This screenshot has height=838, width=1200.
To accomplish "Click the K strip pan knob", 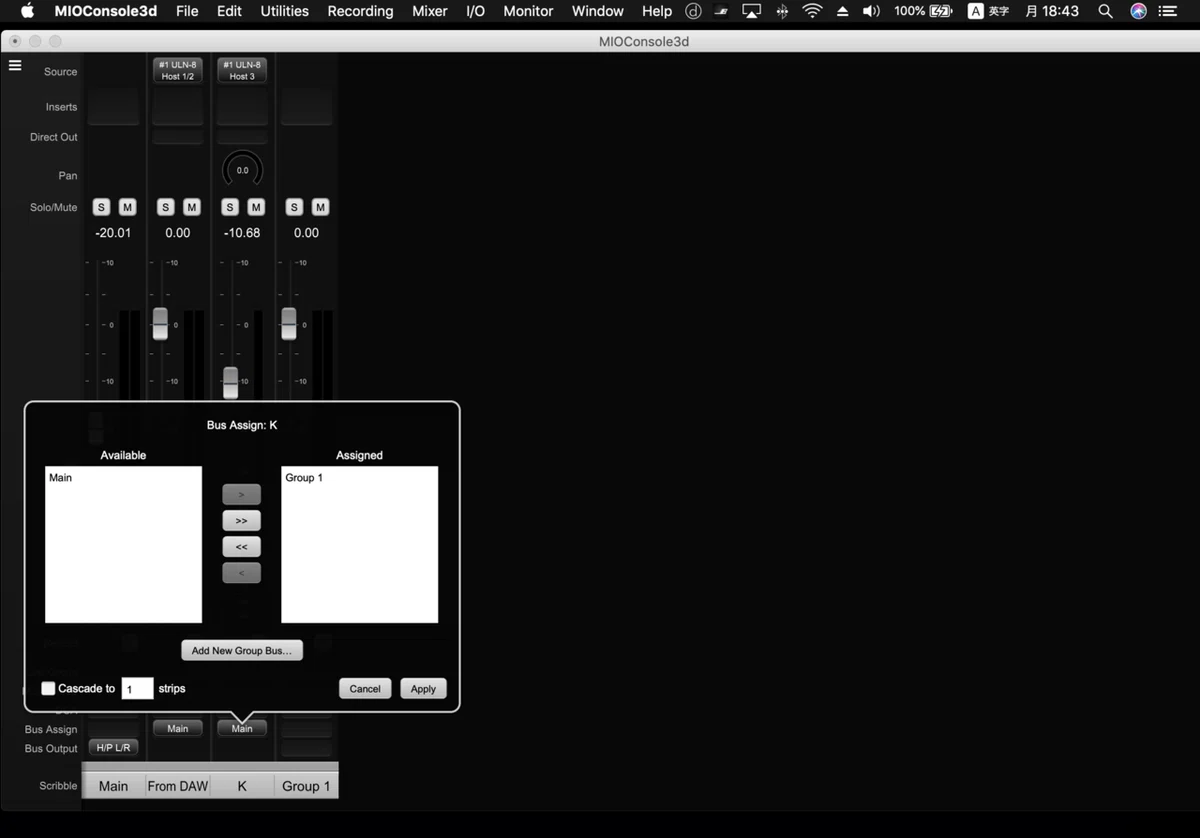I will coord(242,170).
